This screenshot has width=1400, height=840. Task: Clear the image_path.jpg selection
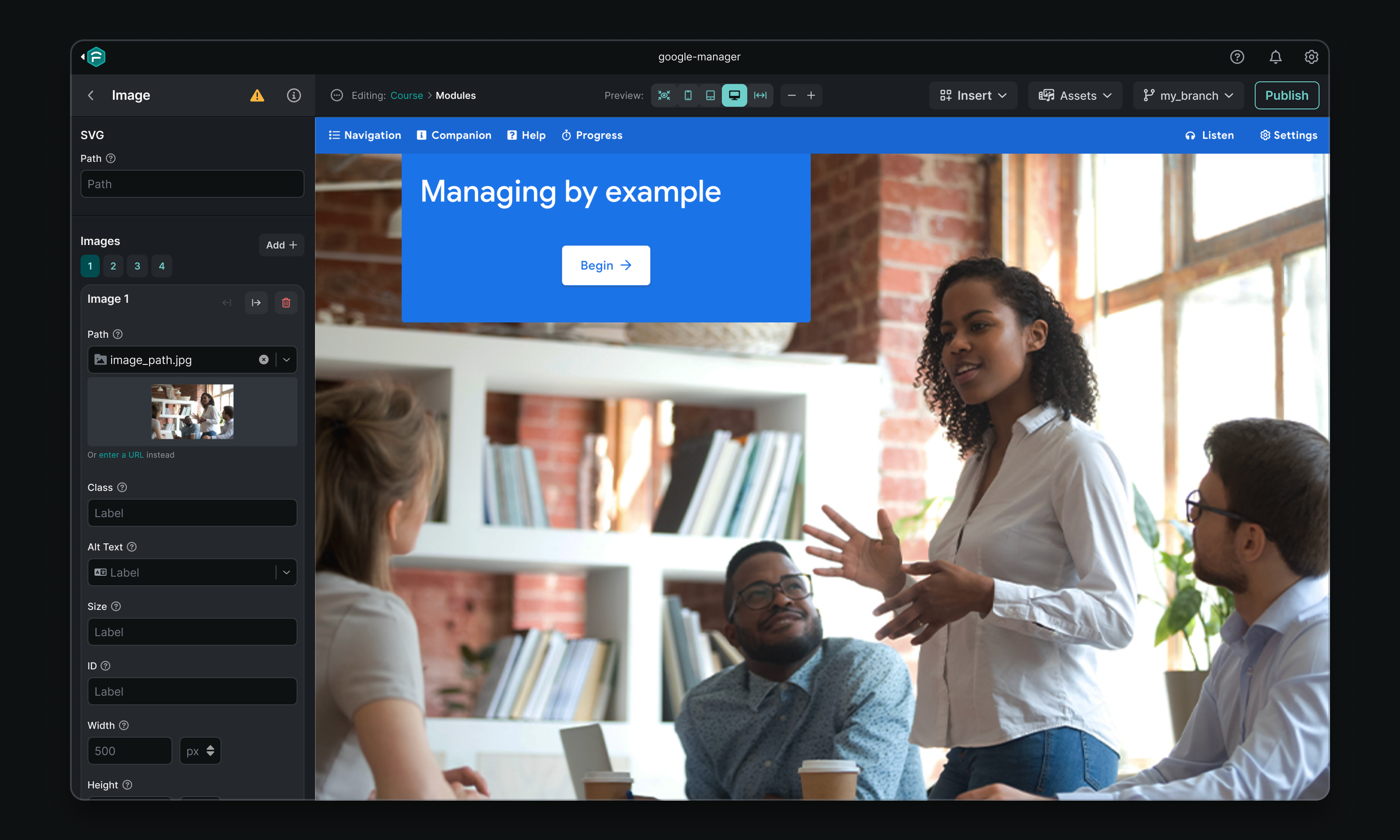(264, 360)
